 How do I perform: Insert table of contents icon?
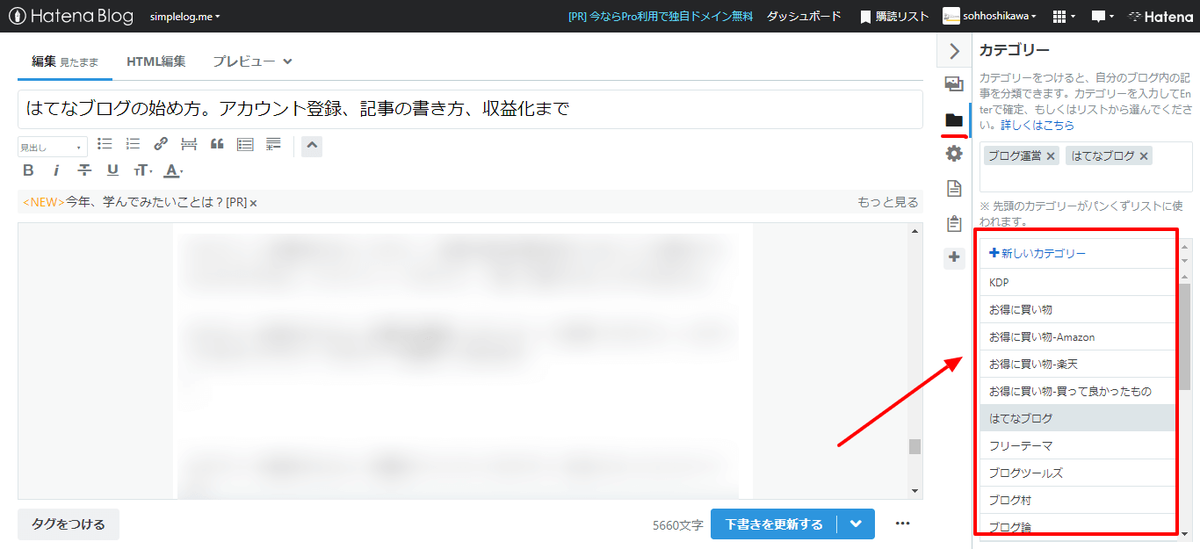tap(245, 145)
